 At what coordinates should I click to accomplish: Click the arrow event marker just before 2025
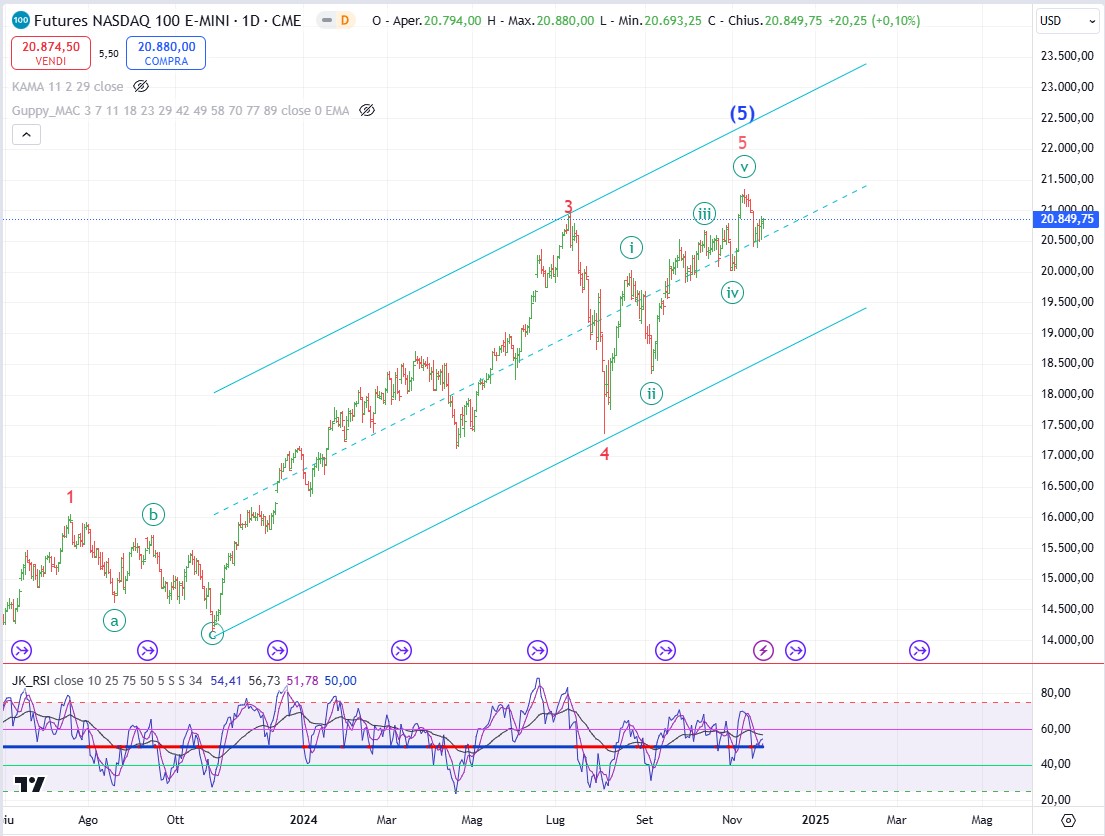click(x=796, y=650)
